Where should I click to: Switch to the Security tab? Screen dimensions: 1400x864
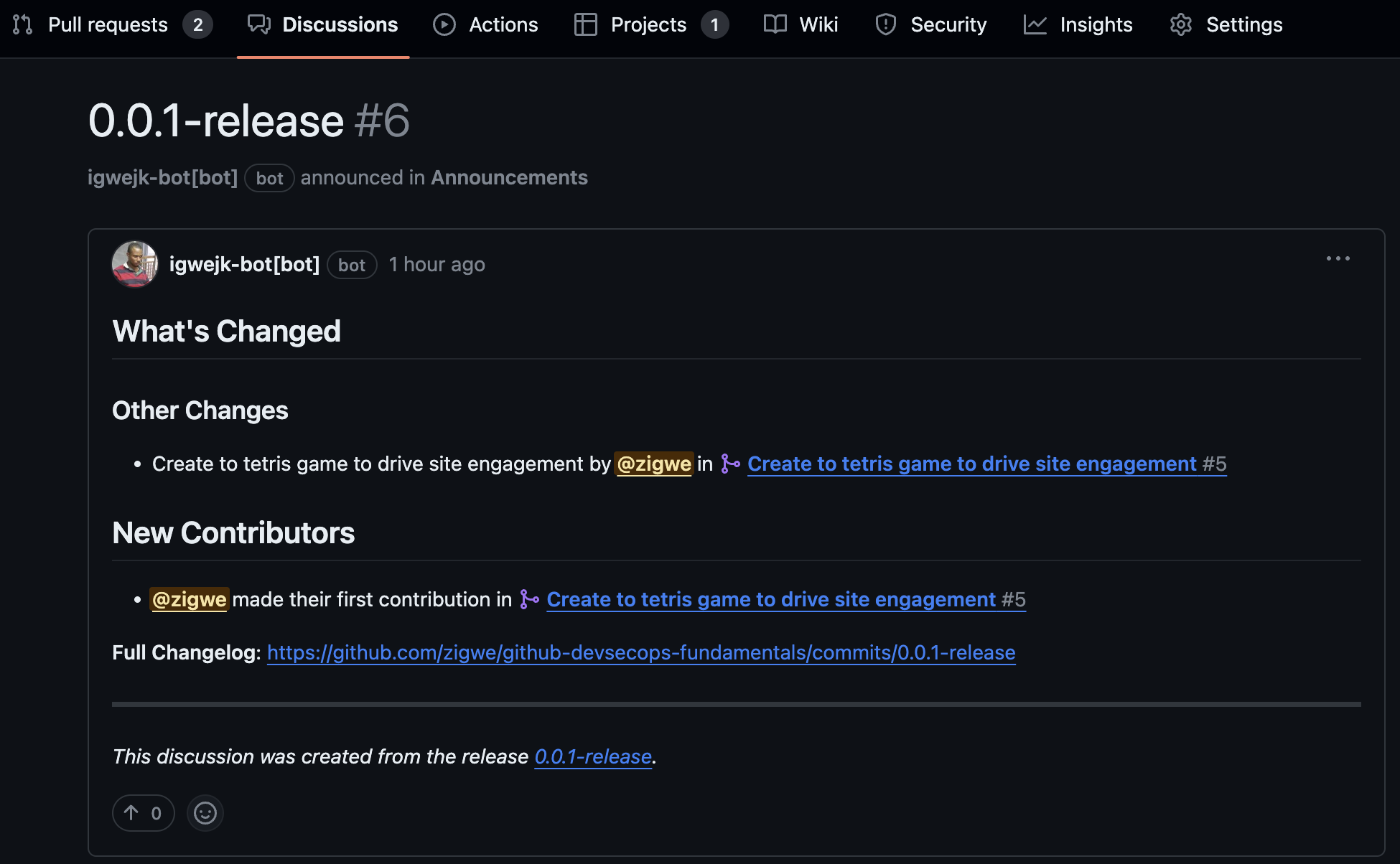(931, 24)
